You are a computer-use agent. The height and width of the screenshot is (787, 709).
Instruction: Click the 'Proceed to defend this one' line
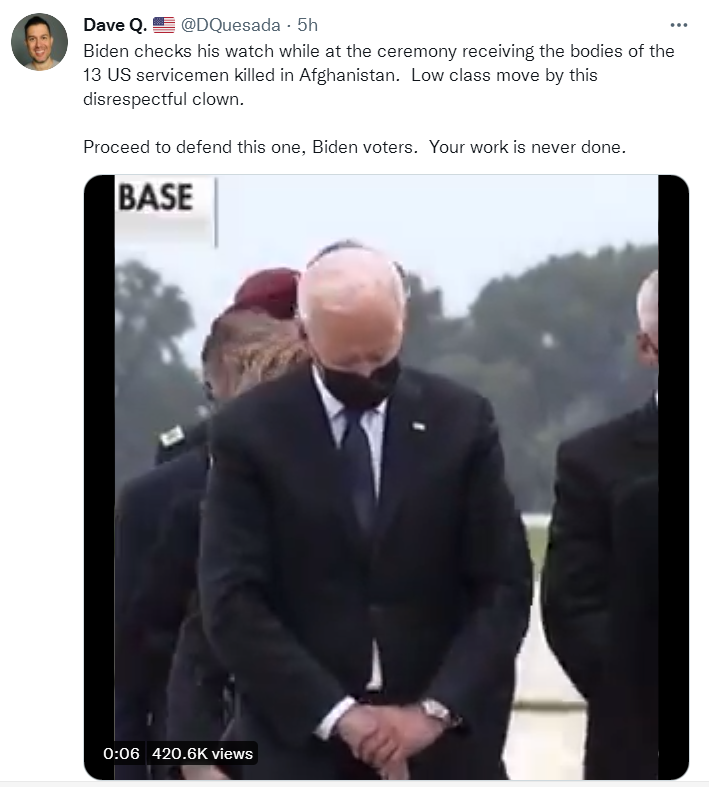point(355,147)
